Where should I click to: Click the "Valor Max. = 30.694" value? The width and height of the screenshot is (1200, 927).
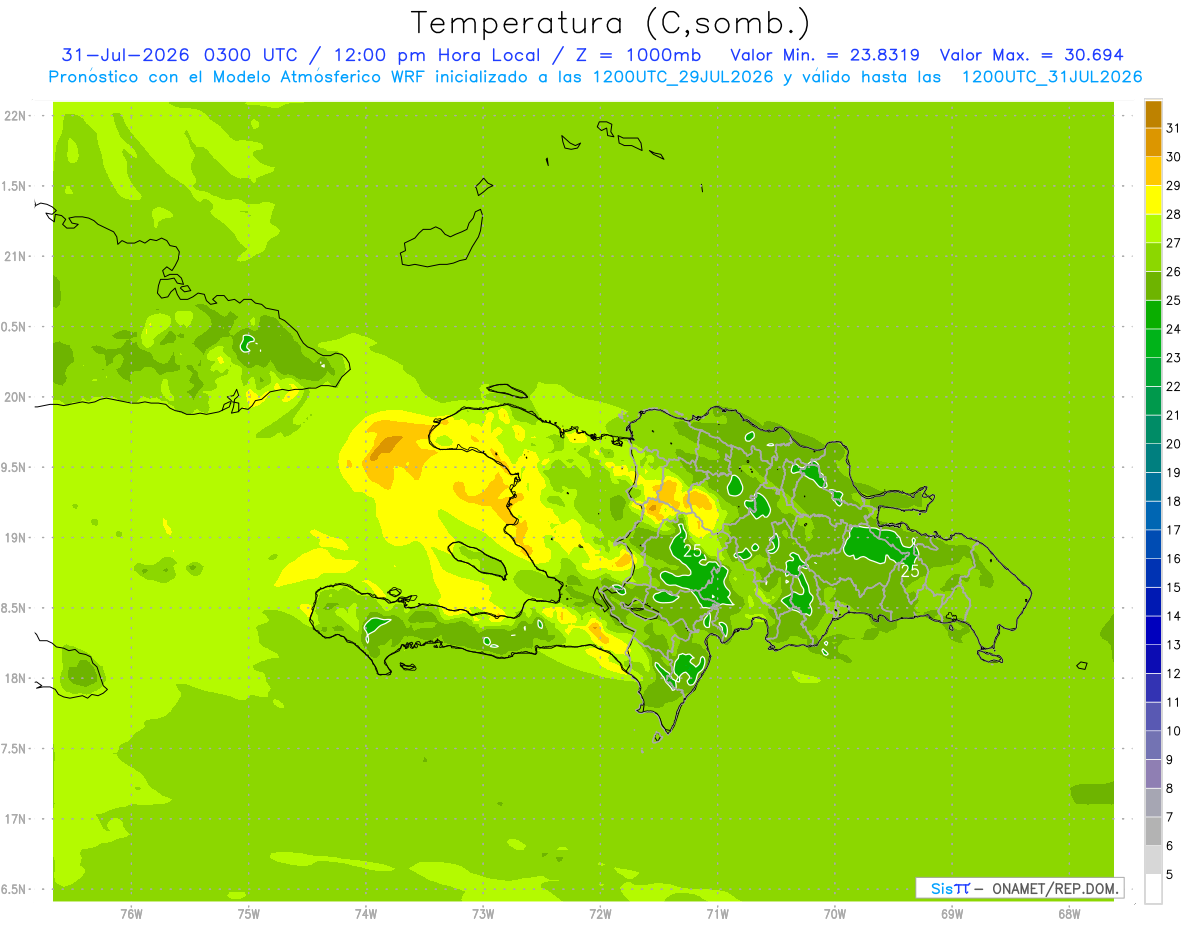[1031, 55]
